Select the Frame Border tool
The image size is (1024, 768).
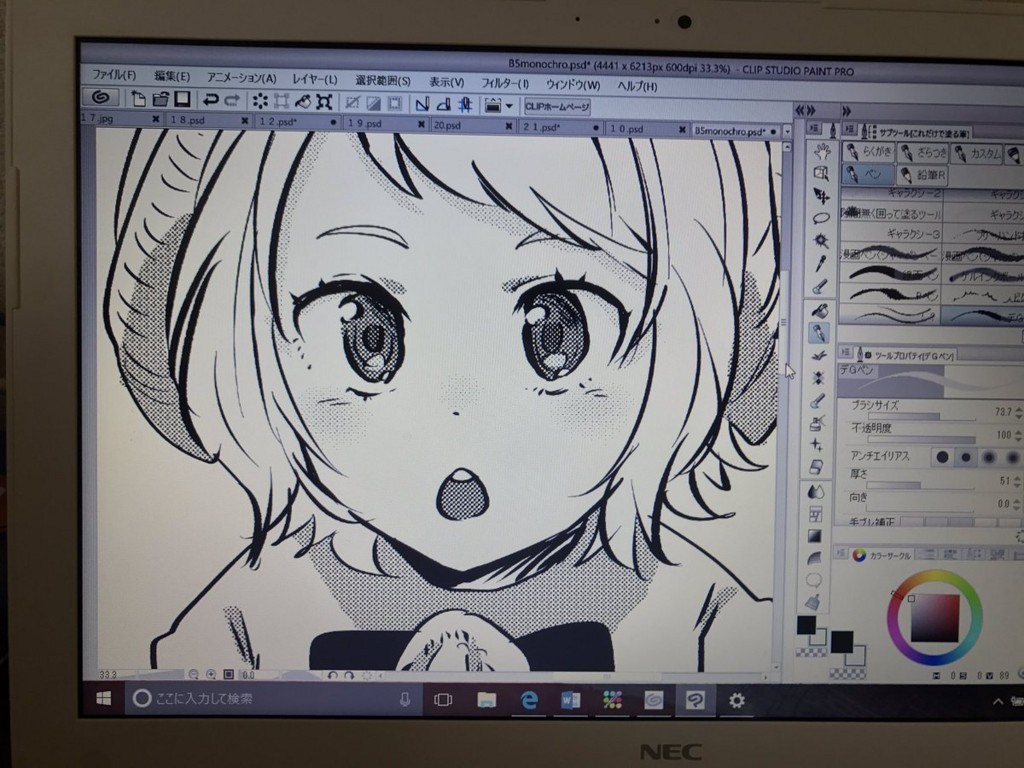(x=815, y=514)
